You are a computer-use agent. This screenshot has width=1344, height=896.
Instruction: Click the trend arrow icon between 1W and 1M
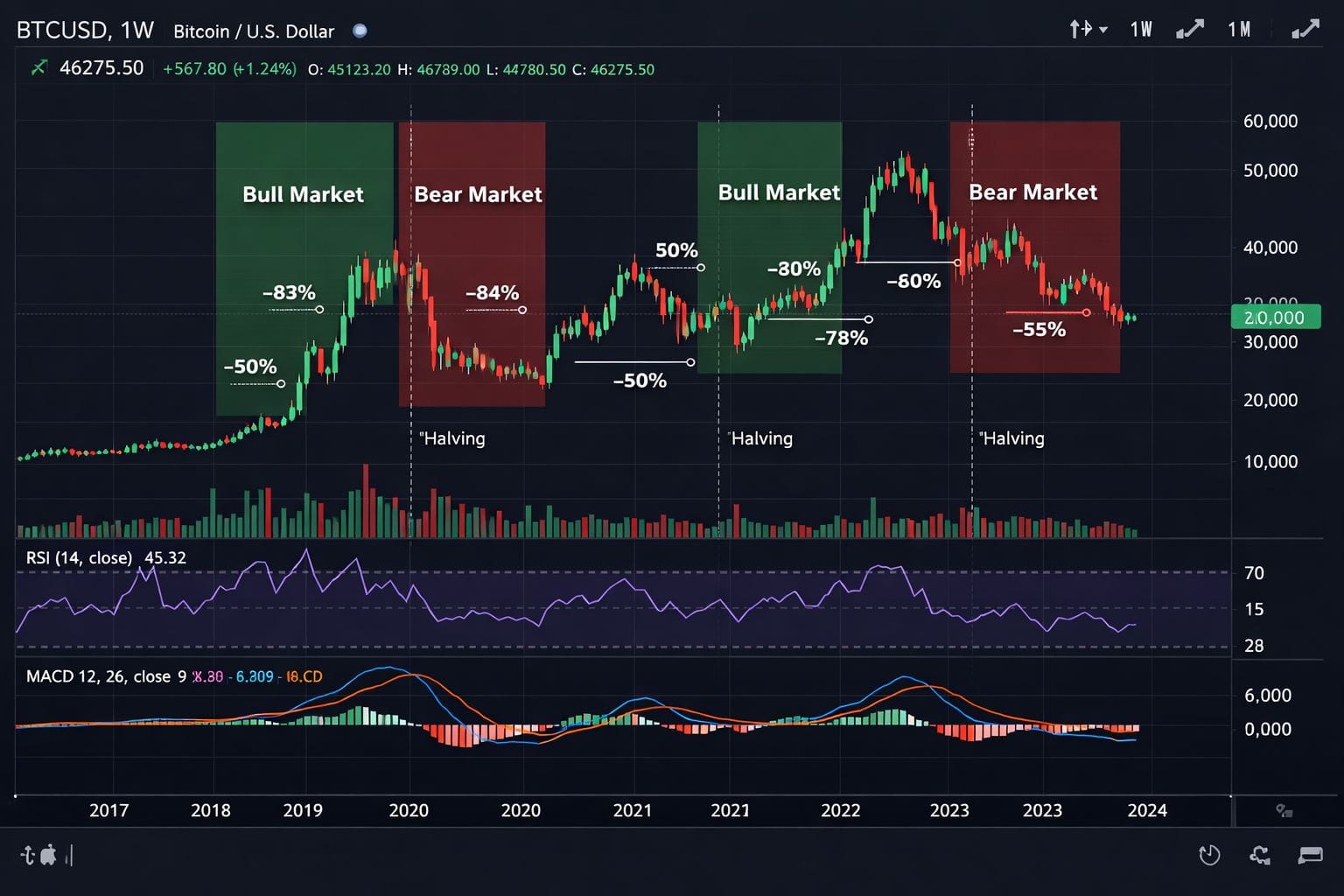click(x=1190, y=30)
